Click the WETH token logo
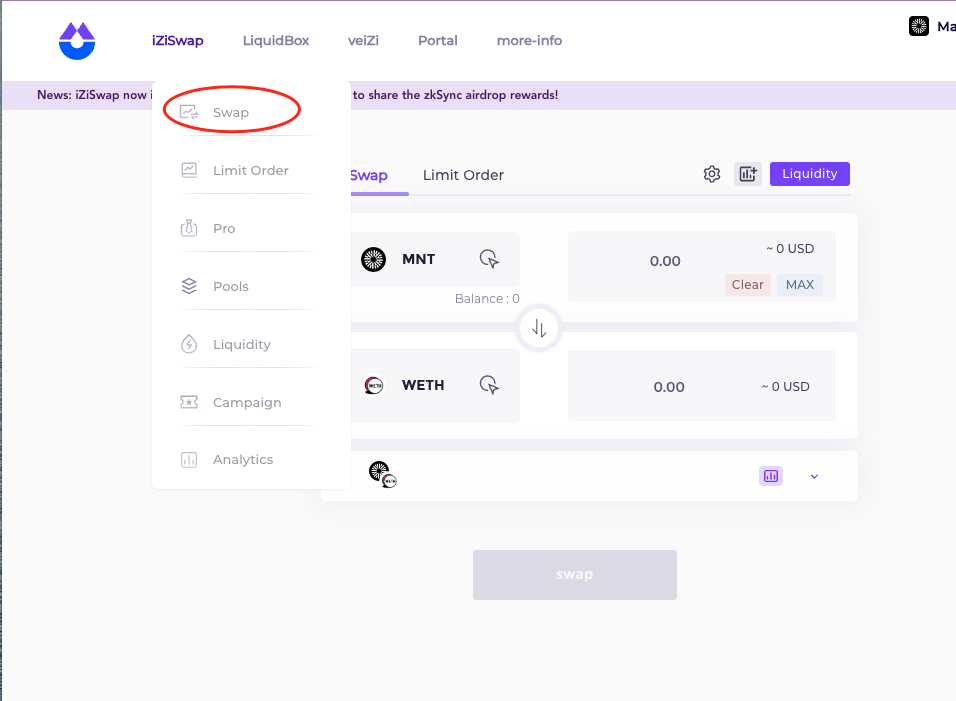Viewport: 956px width, 701px height. coord(374,385)
